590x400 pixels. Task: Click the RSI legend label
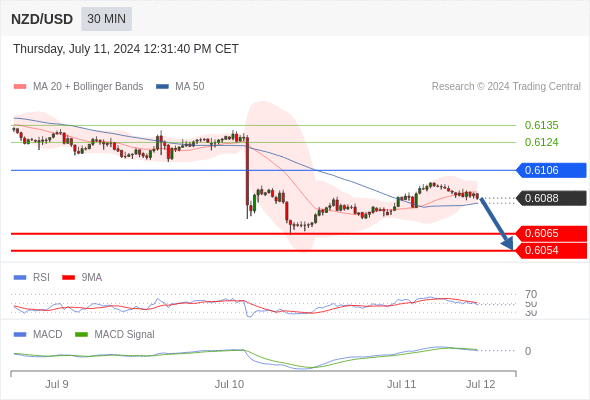(x=41, y=278)
